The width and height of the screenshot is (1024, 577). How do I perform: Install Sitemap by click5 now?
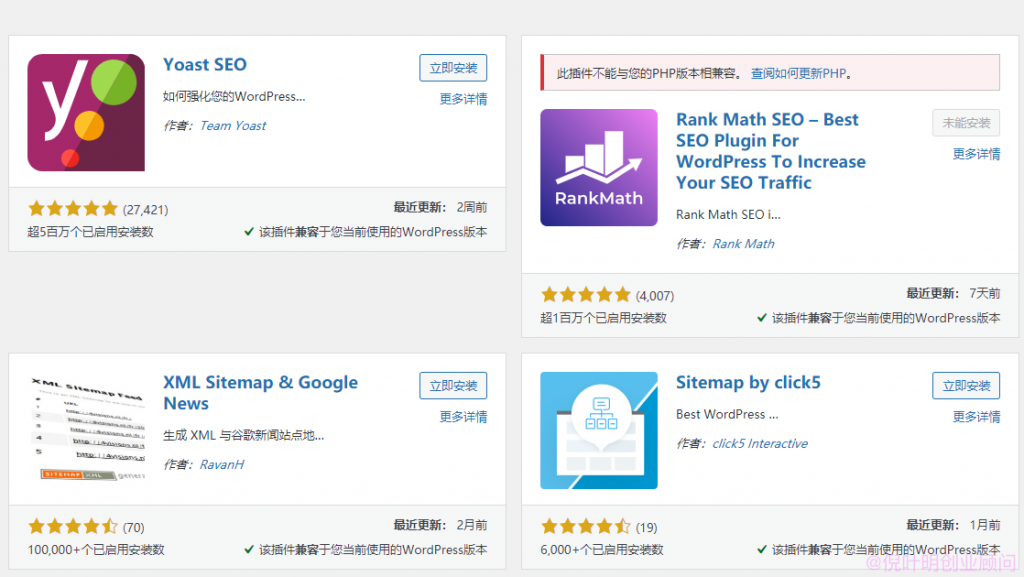(966, 386)
